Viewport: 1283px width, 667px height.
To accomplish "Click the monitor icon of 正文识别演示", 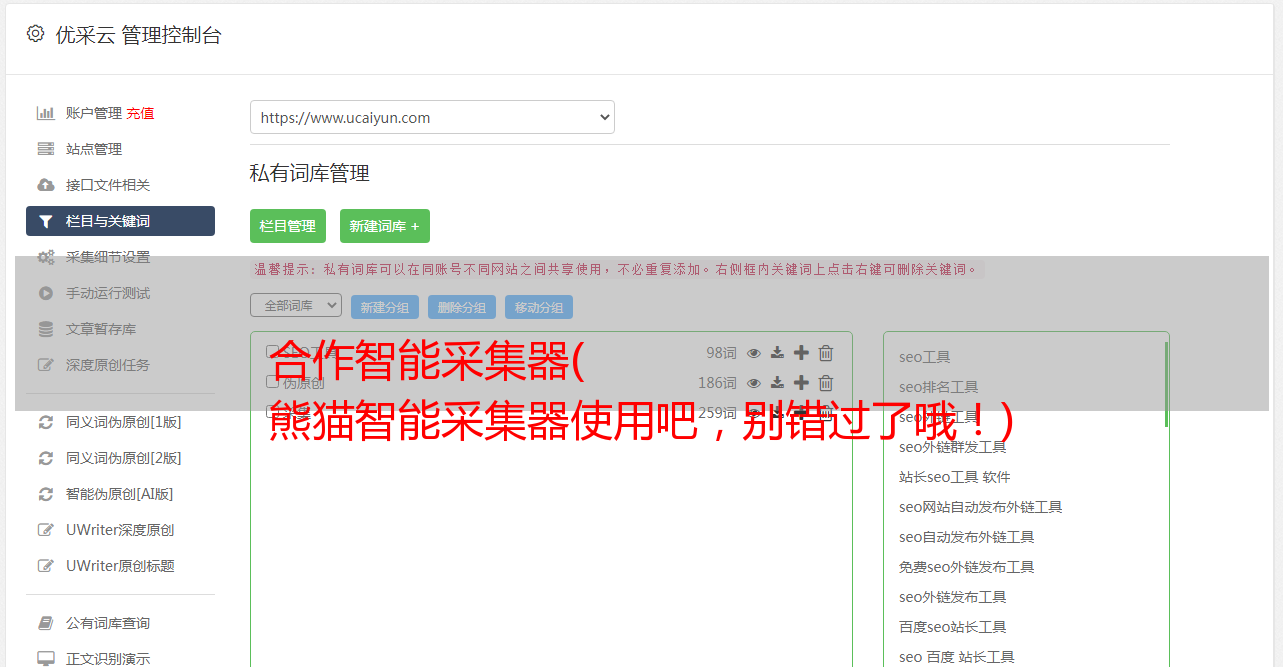I will [x=45, y=659].
